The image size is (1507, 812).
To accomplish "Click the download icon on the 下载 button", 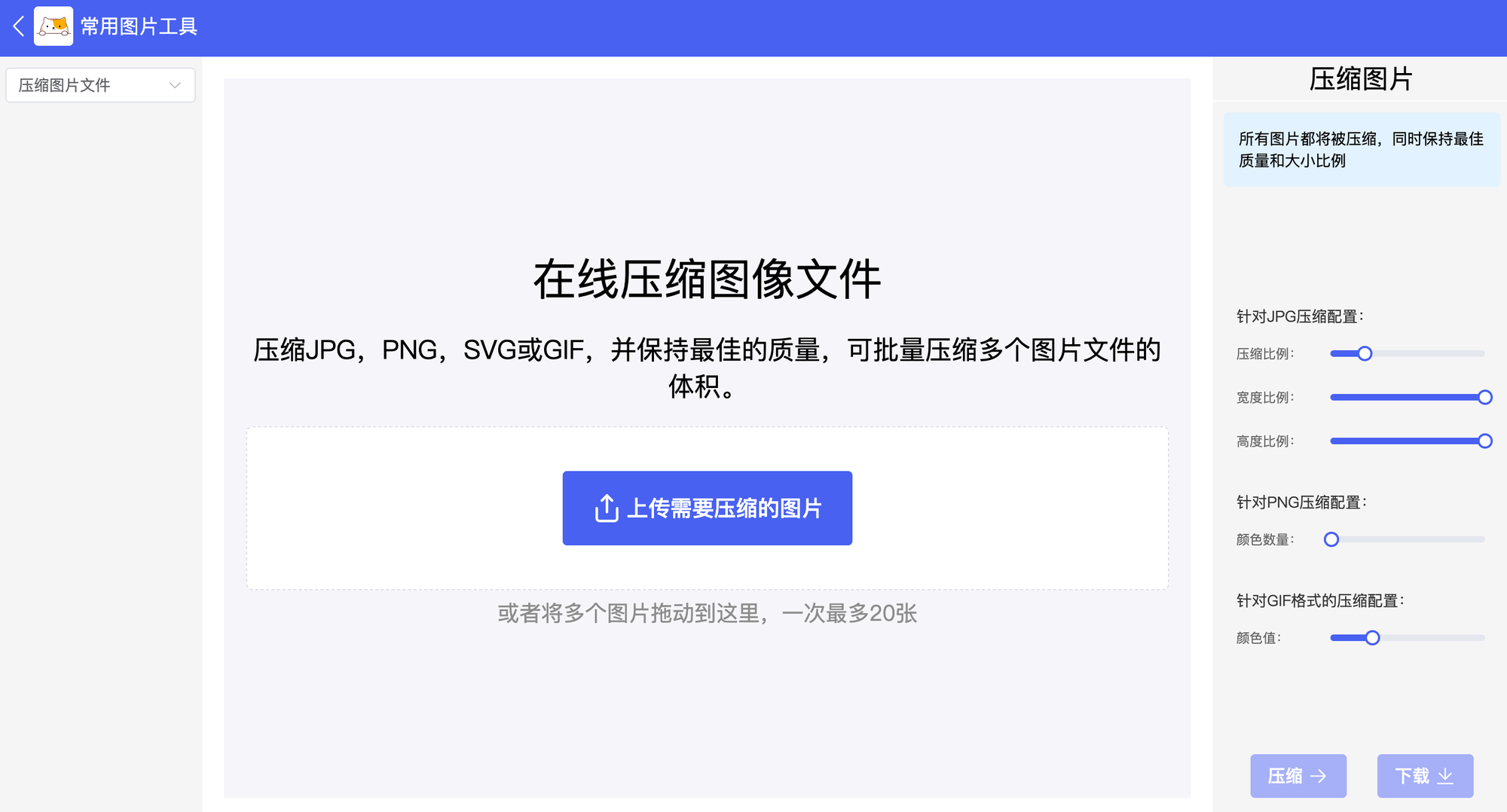I will click(x=1445, y=776).
